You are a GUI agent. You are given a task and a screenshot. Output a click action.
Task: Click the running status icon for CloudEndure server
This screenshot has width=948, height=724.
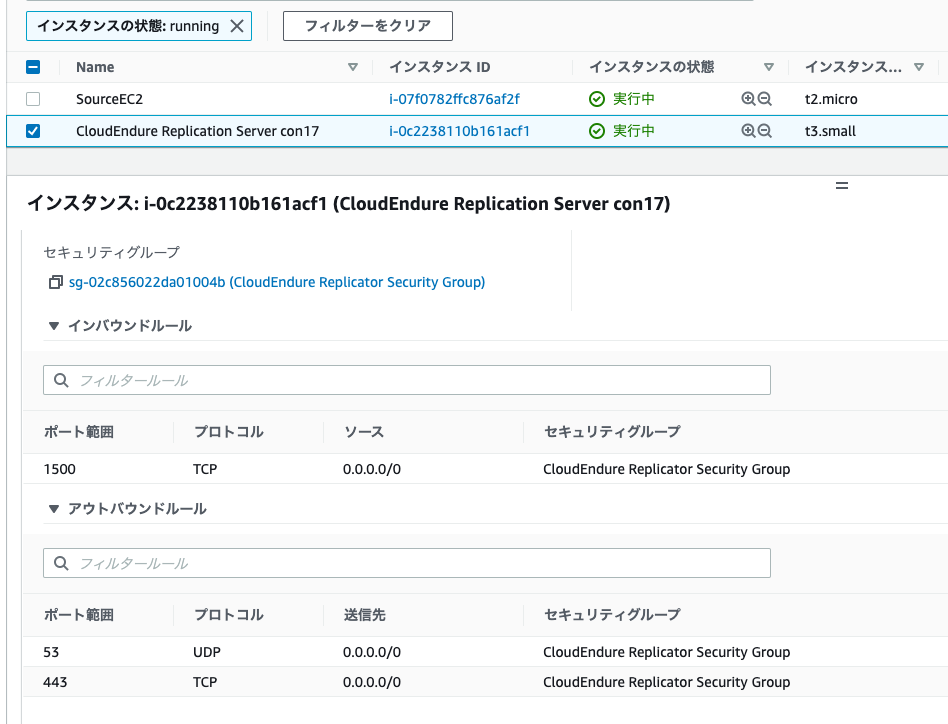597,131
